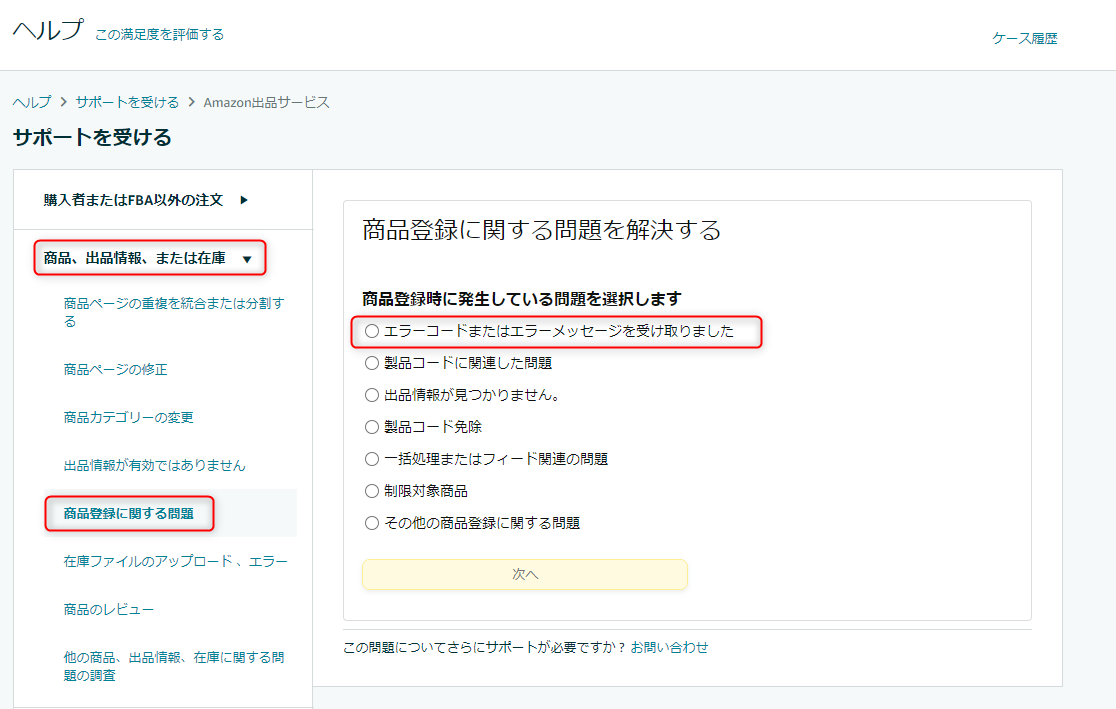Select エラーコードまたはエラーメッセージを受け取りました radio button
The image size is (1116, 709).
[371, 331]
